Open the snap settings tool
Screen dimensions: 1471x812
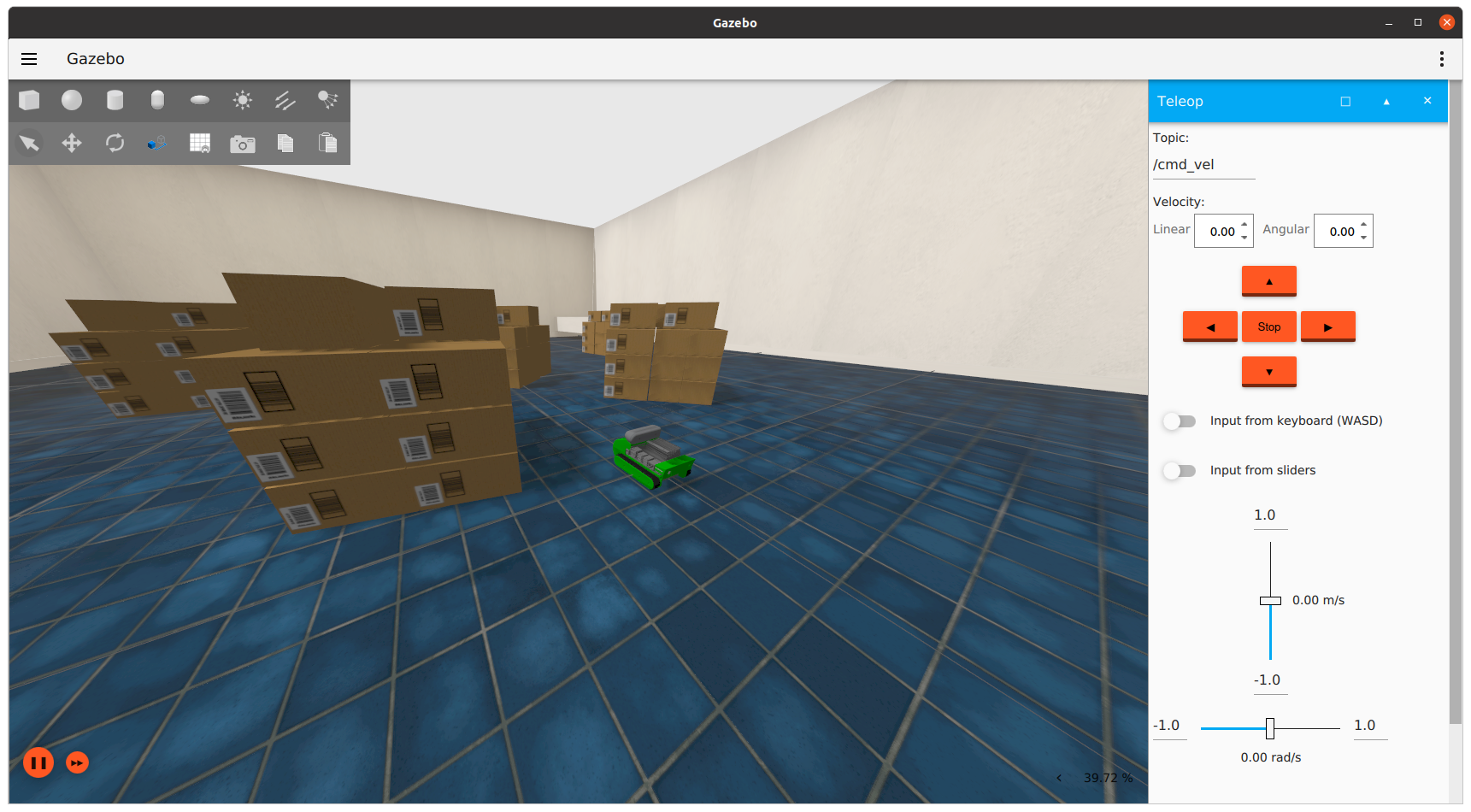[157, 143]
